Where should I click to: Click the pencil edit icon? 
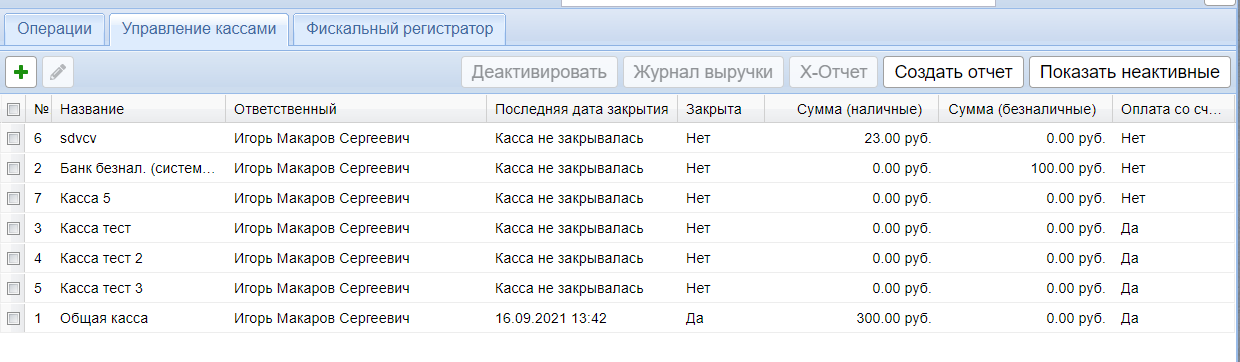pos(58,72)
